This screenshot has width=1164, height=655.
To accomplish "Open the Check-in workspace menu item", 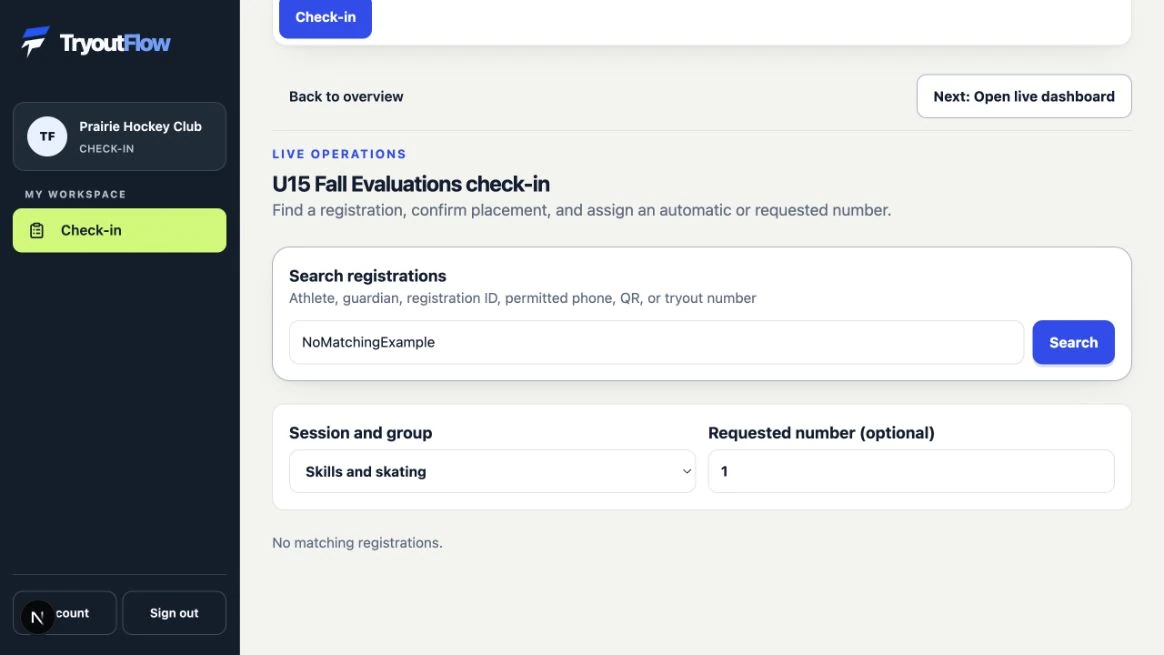I will [120, 230].
